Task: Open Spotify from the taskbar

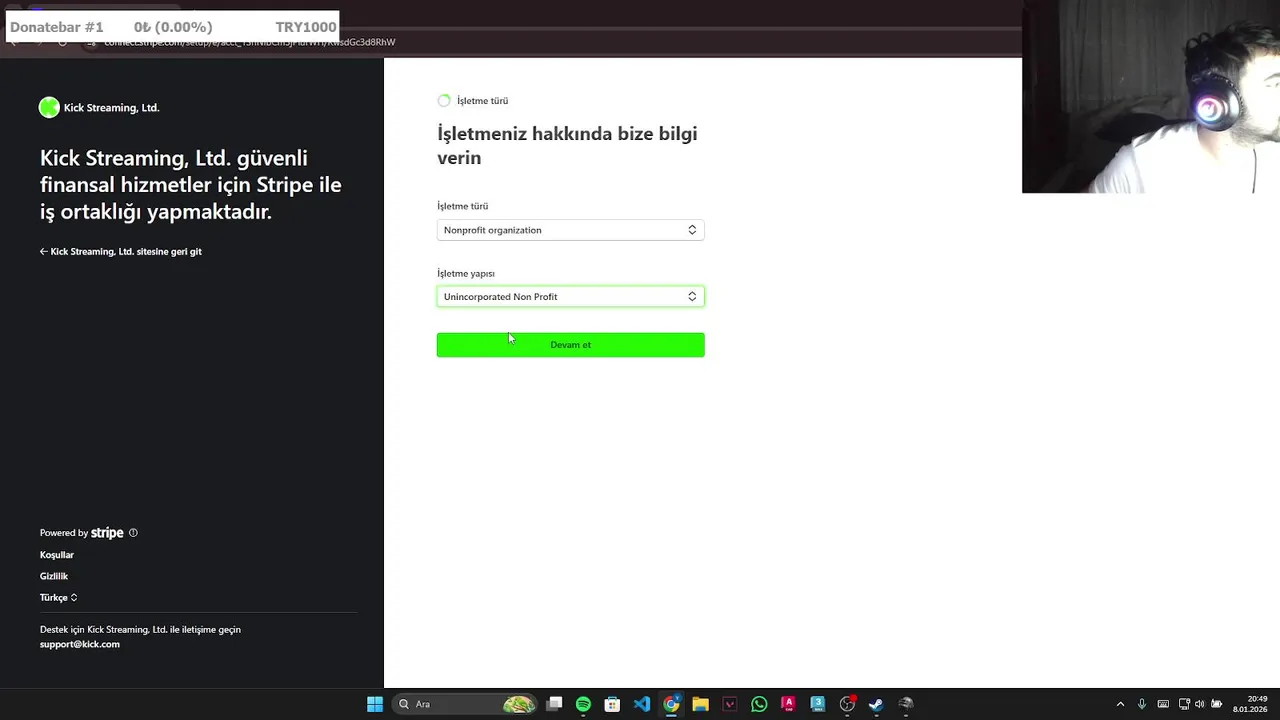Action: click(583, 704)
